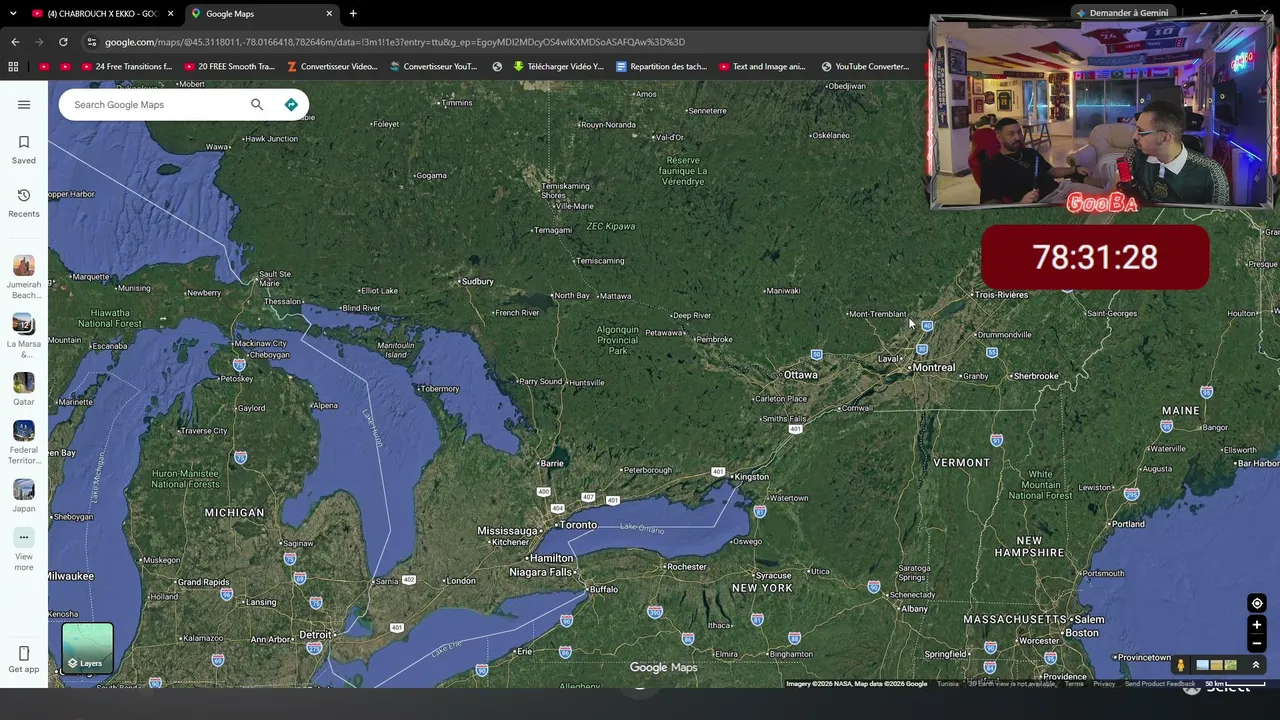Open the La Marsa recent place
Screen dimensions: 1280x720
24,336
